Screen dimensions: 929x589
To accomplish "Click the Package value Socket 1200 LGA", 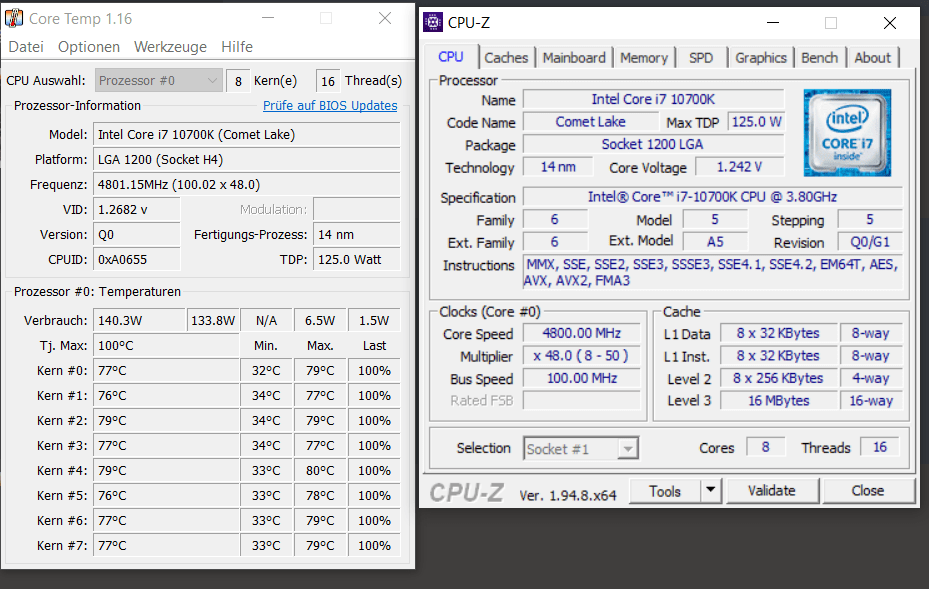I will [653, 145].
